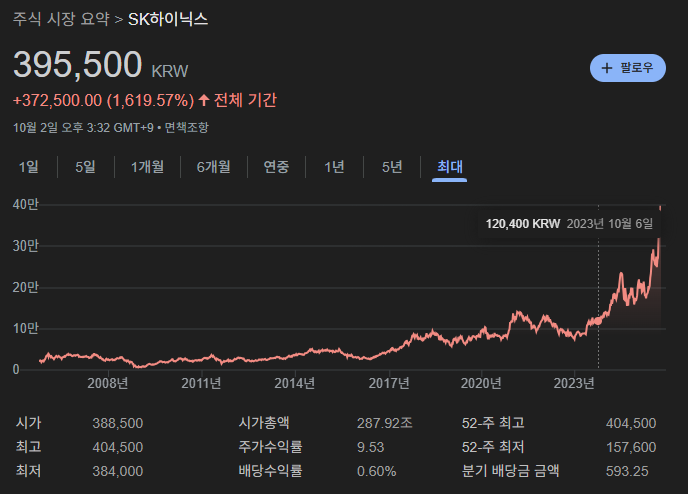The image size is (688, 494).
Task: Select the 연중 range tab
Action: point(276,167)
